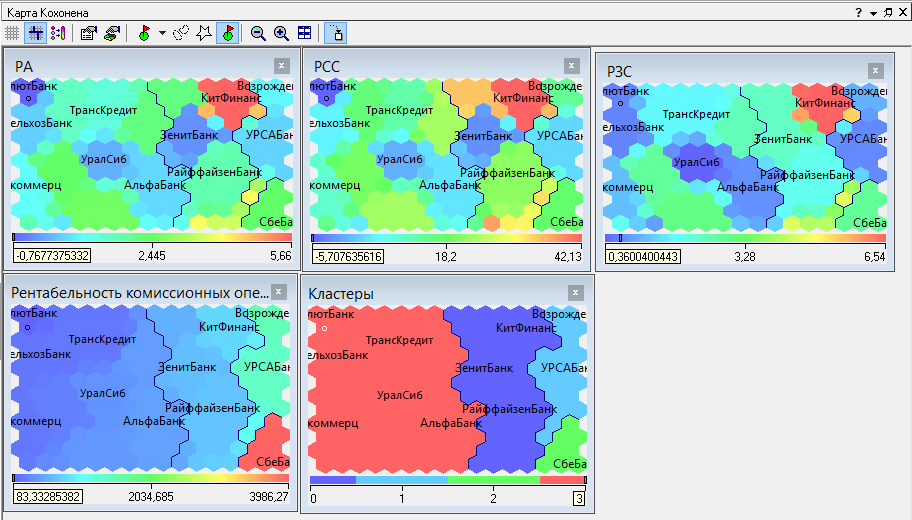912x520 pixels.
Task: Click the cluster value box showing 3
Action: click(579, 498)
